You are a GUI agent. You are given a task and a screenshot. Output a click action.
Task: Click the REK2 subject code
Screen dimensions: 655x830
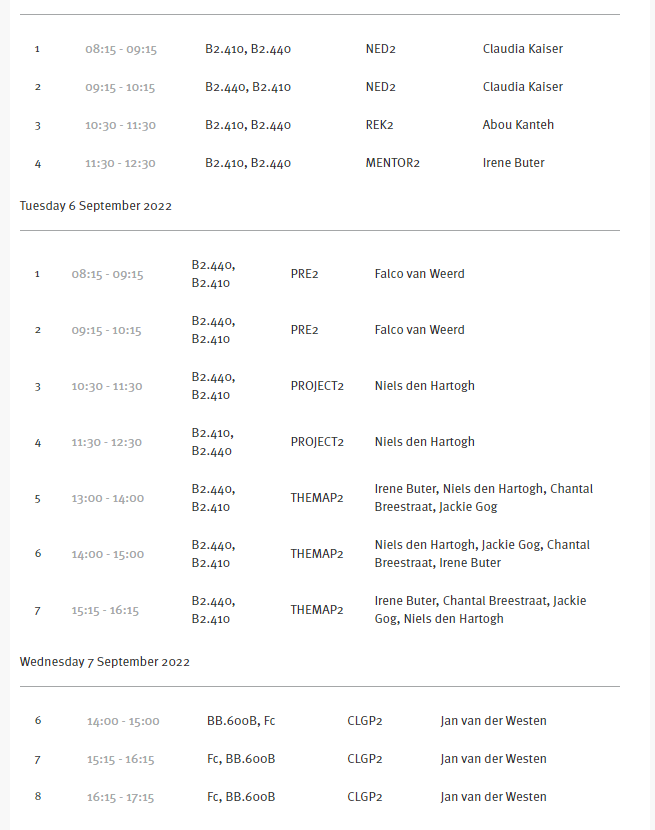point(379,125)
